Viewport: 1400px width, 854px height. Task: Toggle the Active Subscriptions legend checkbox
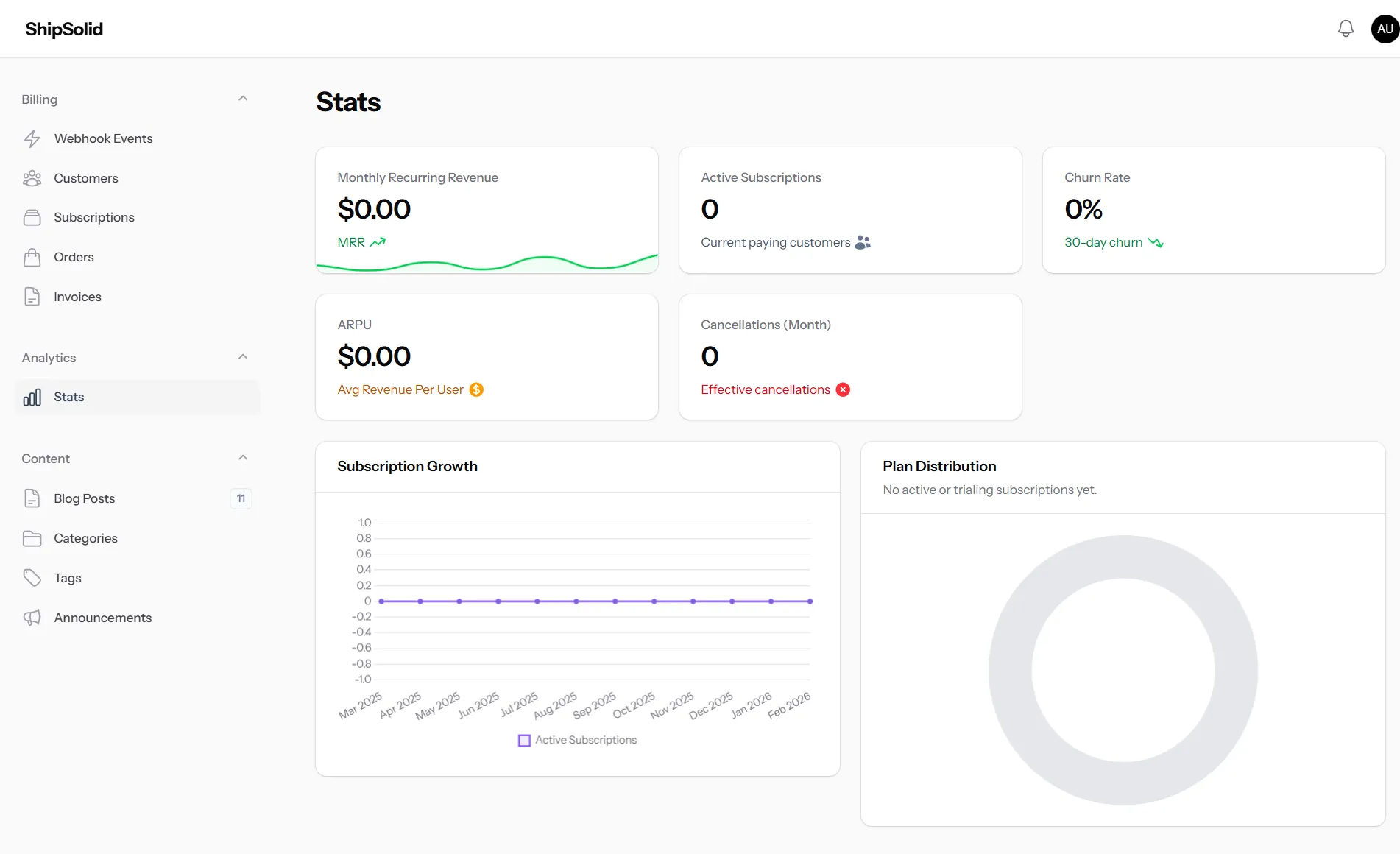tap(524, 740)
